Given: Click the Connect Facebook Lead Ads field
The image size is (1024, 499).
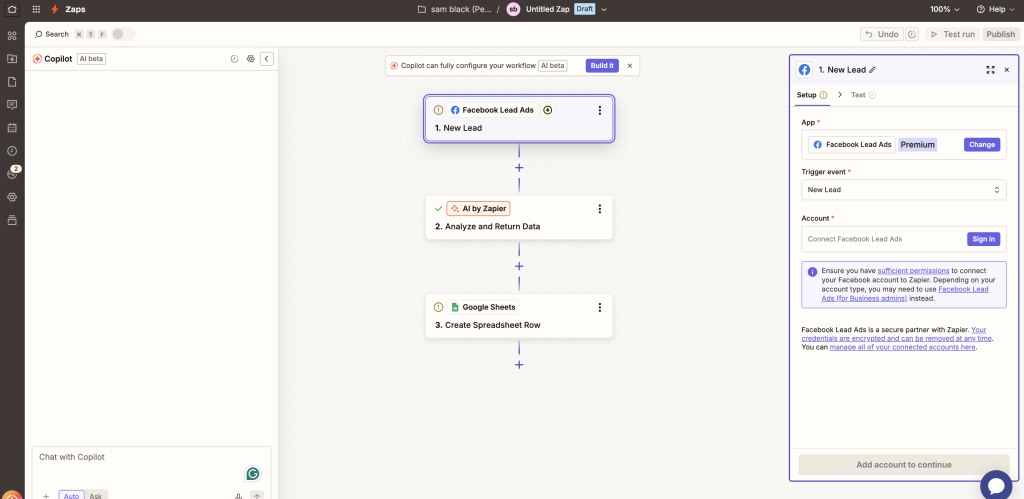Looking at the screenshot, I should tap(904, 239).
